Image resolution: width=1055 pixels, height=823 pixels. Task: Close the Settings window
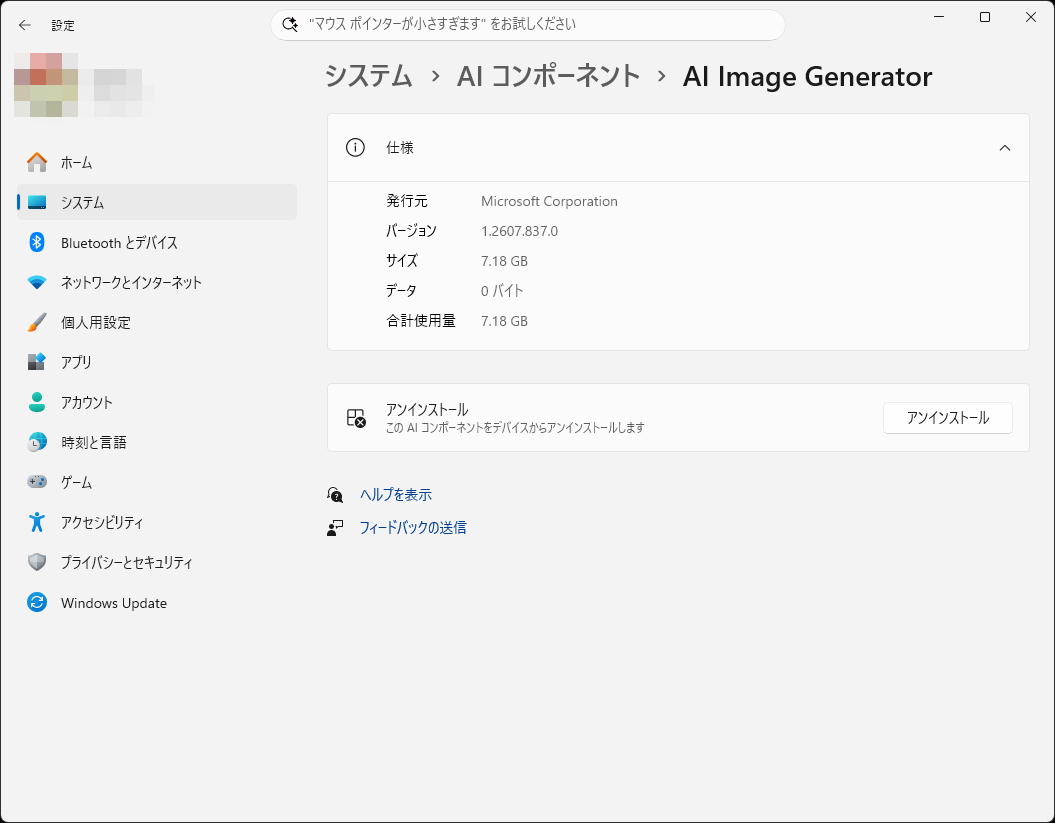pyautogui.click(x=1031, y=17)
